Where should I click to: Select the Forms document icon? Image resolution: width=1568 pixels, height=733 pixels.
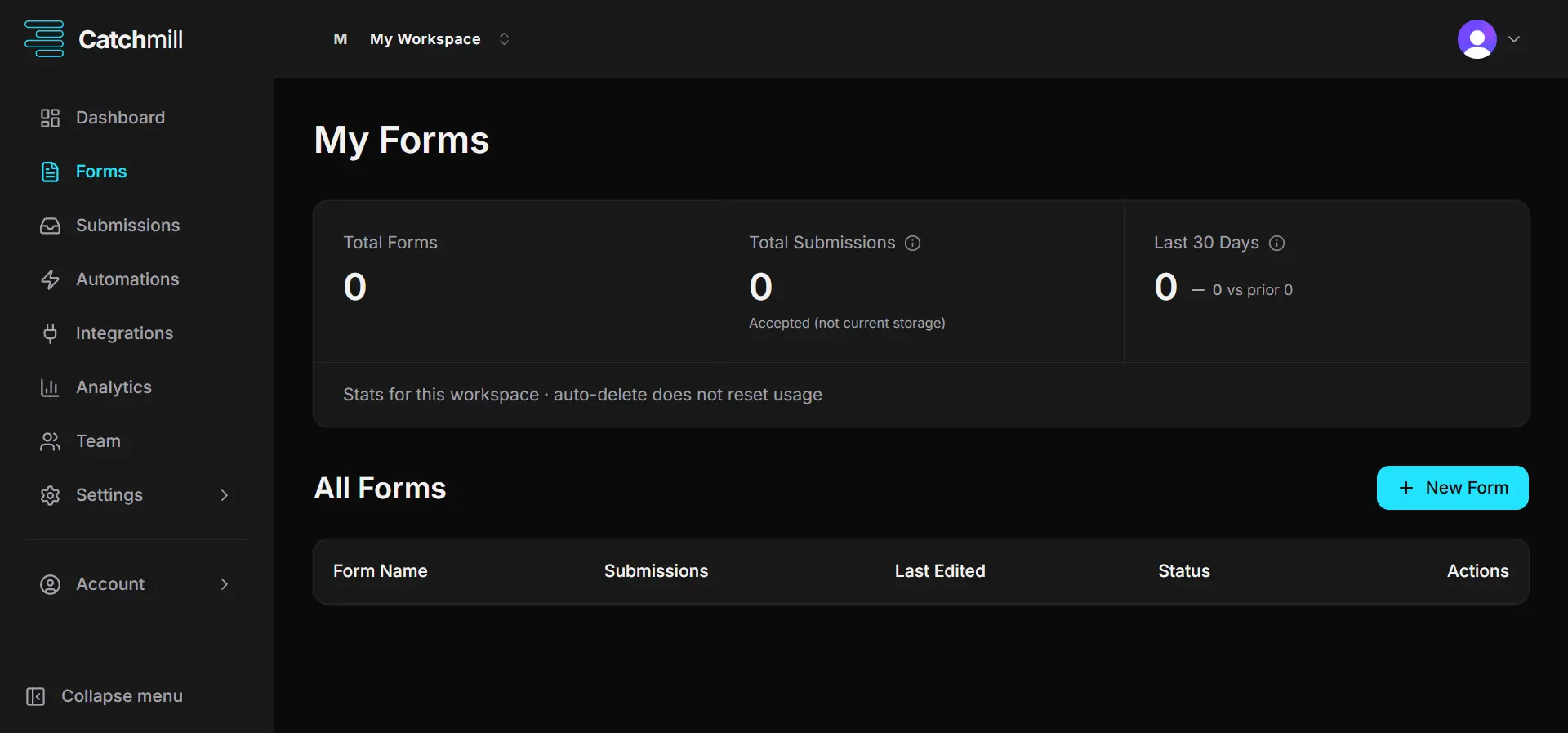click(x=50, y=172)
